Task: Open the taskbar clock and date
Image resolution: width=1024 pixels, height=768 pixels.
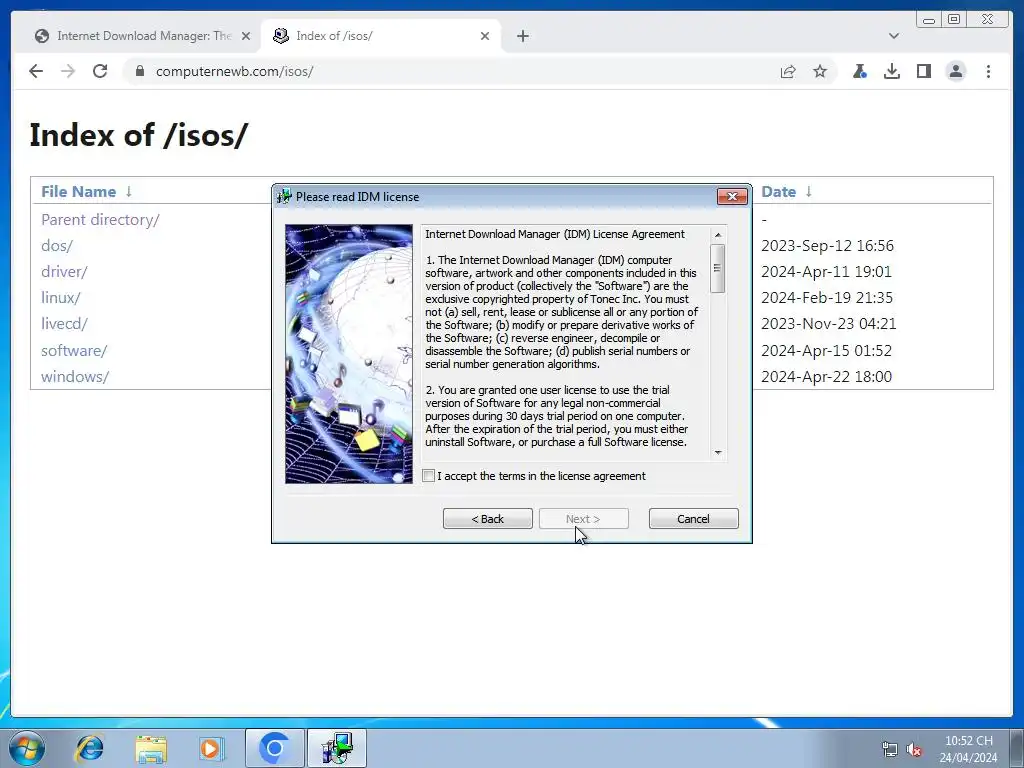Action: (x=968, y=749)
